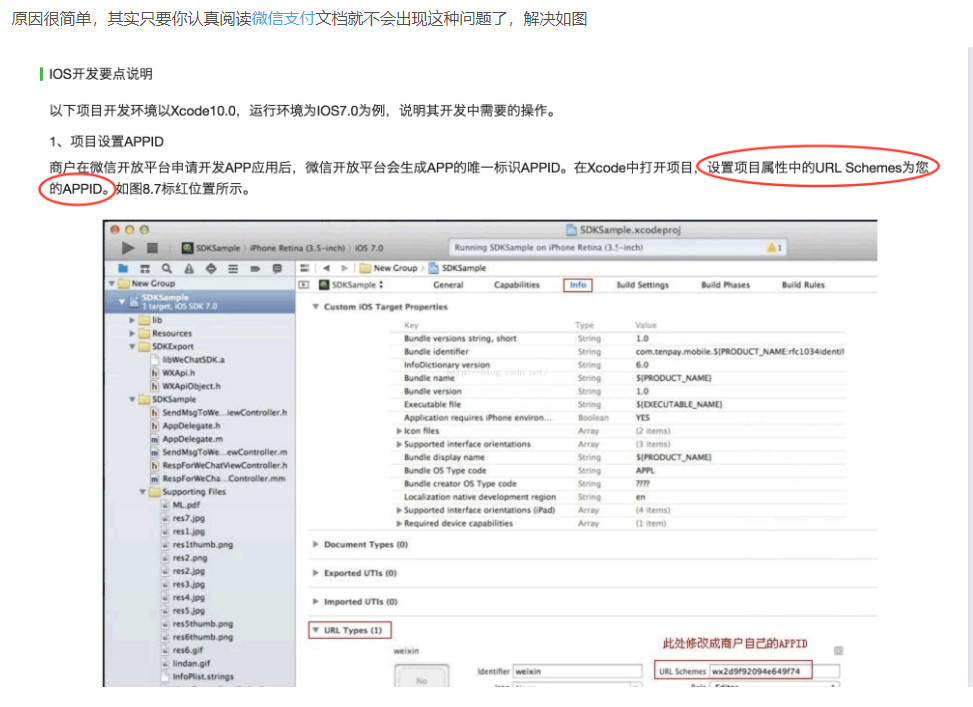Expand the Required device capabilities row
The image size is (973, 707).
pos(399,523)
